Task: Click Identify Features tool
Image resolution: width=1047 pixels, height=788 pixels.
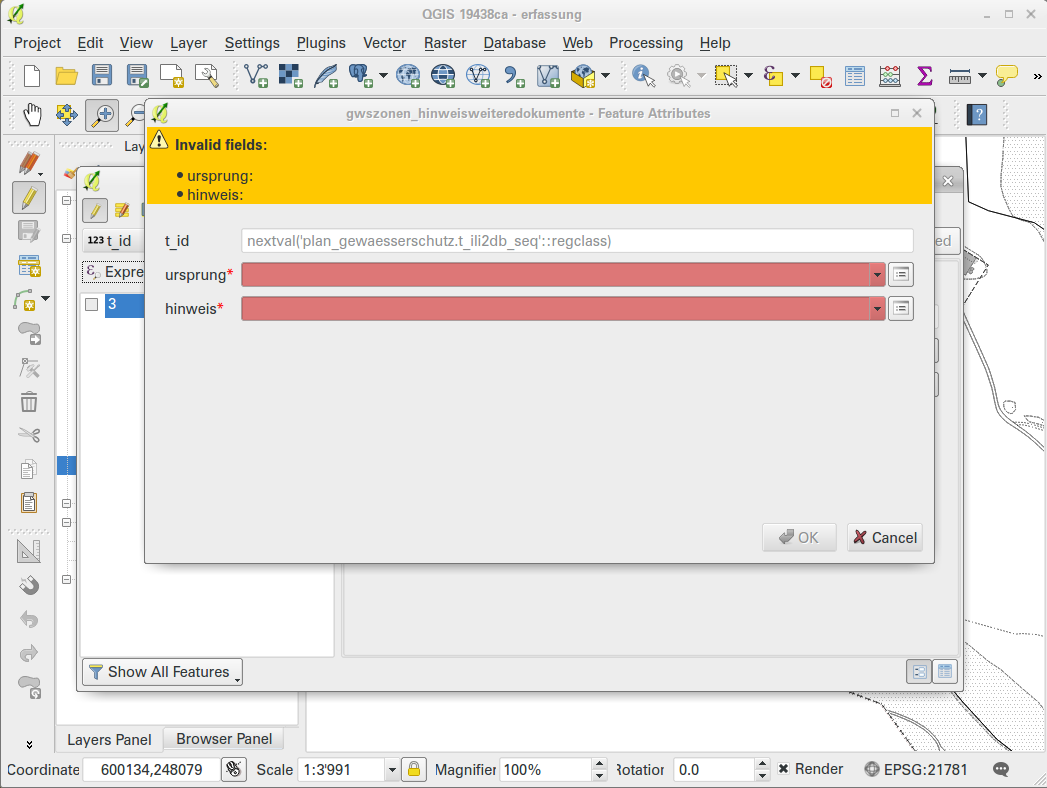Action: [644, 75]
